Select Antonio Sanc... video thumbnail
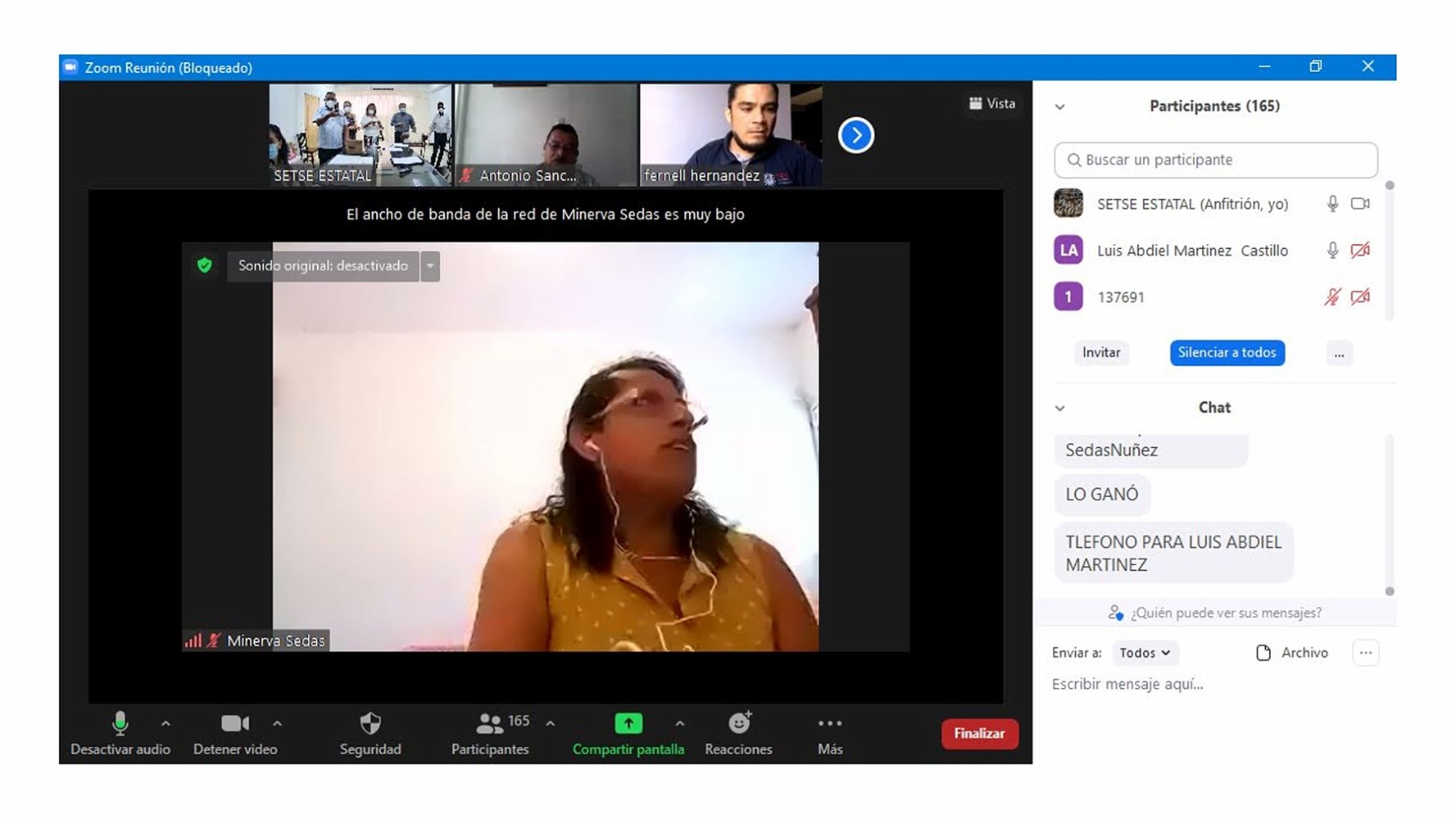The height and width of the screenshot is (819, 1456). 546,135
